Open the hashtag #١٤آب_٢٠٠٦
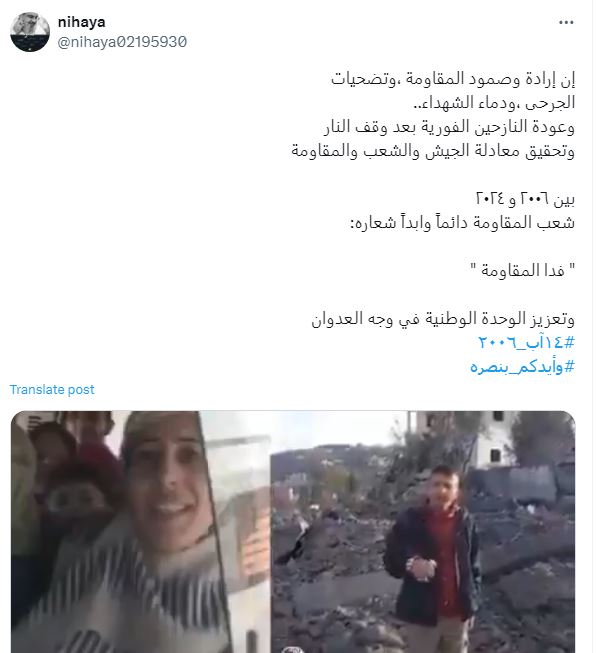598x653 pixels. (526, 343)
